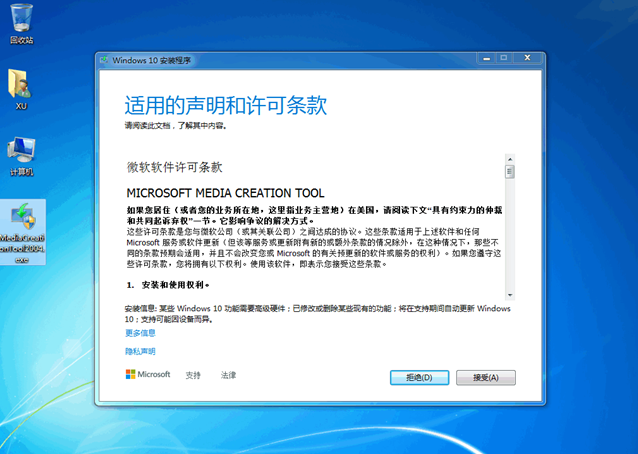
Task: Click the 安装信息 note about Windows 10 features
Action: click(317, 314)
